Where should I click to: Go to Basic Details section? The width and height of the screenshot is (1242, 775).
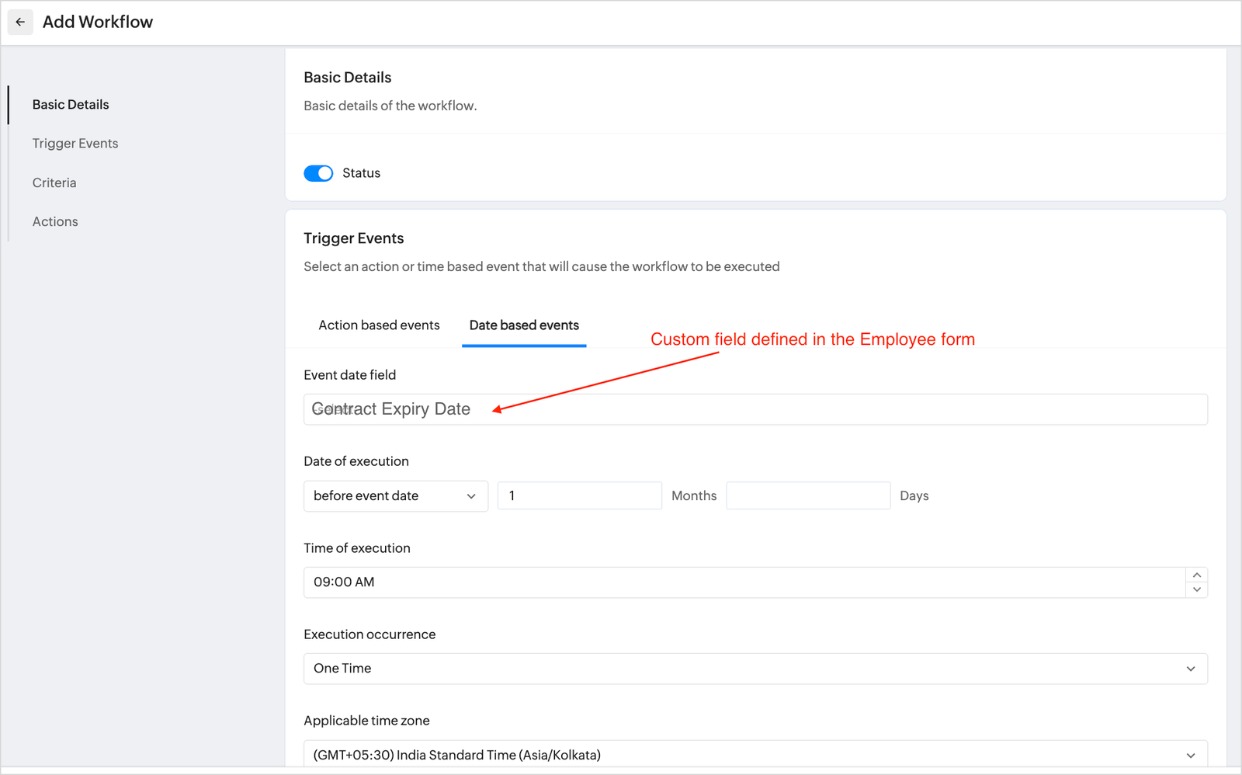pos(70,104)
